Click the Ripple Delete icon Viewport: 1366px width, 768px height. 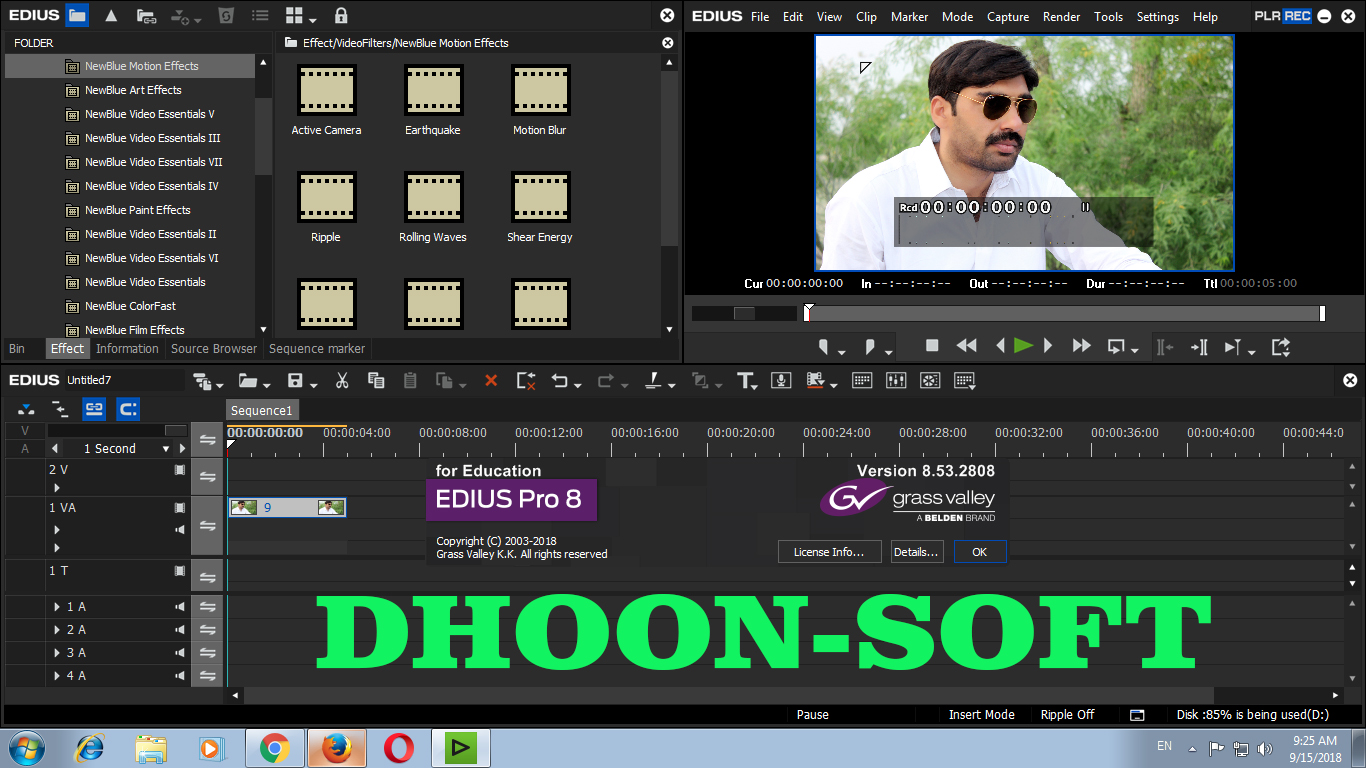pyautogui.click(x=527, y=380)
